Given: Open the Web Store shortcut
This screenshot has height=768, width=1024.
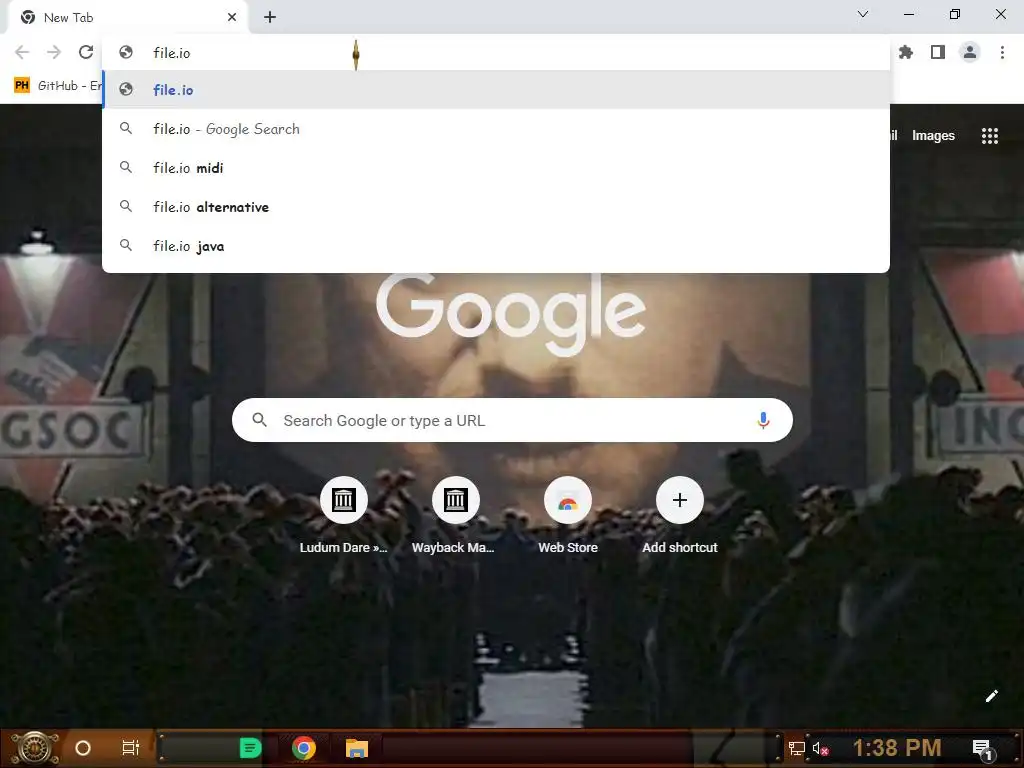Looking at the screenshot, I should tap(568, 516).
